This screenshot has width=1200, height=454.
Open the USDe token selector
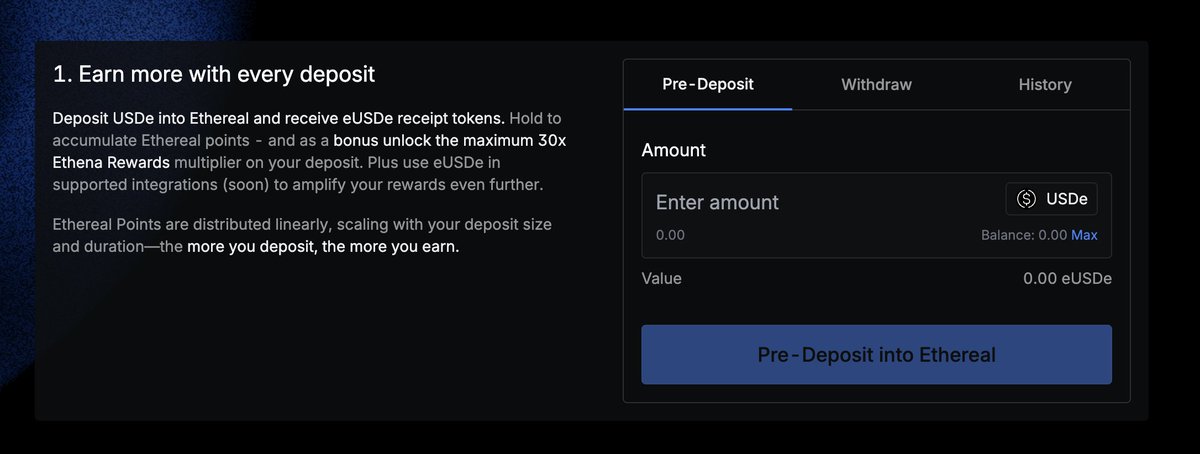[x=1051, y=200]
